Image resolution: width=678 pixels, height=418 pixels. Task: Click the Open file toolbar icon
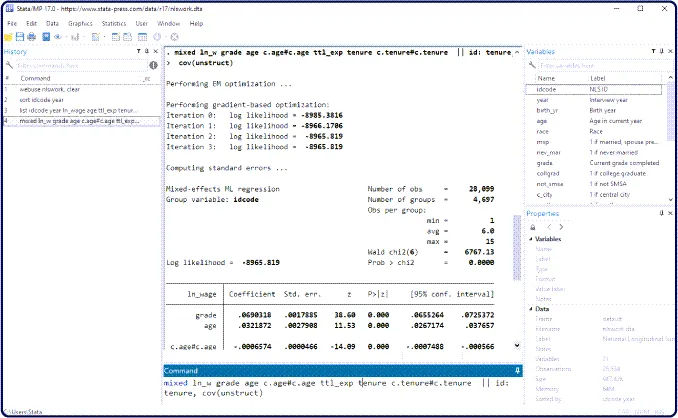click(x=8, y=37)
